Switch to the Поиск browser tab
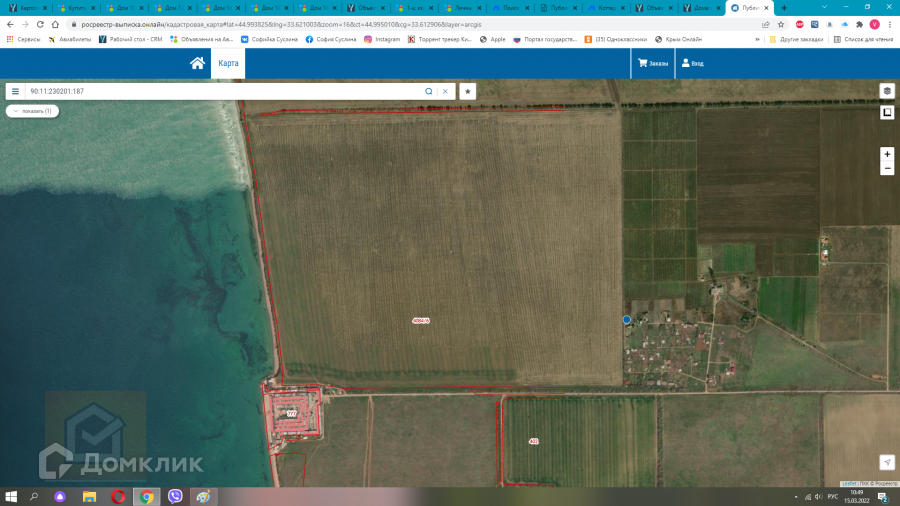 coord(510,8)
